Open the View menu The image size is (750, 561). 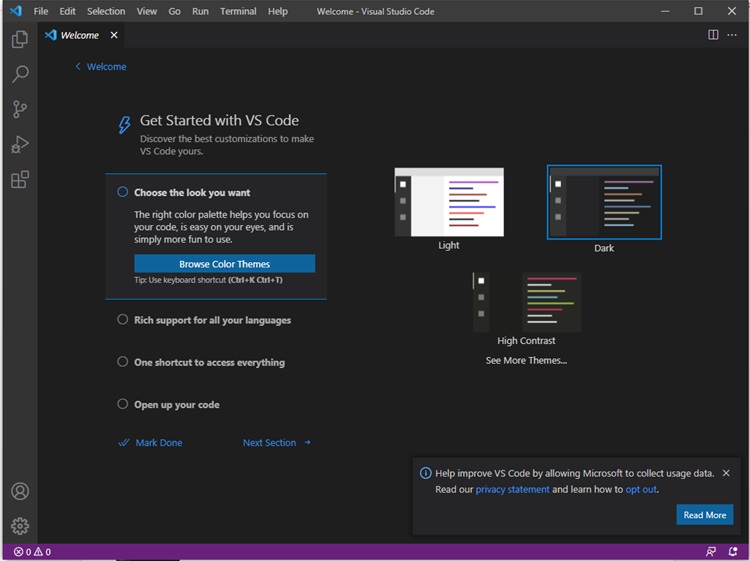coord(147,11)
